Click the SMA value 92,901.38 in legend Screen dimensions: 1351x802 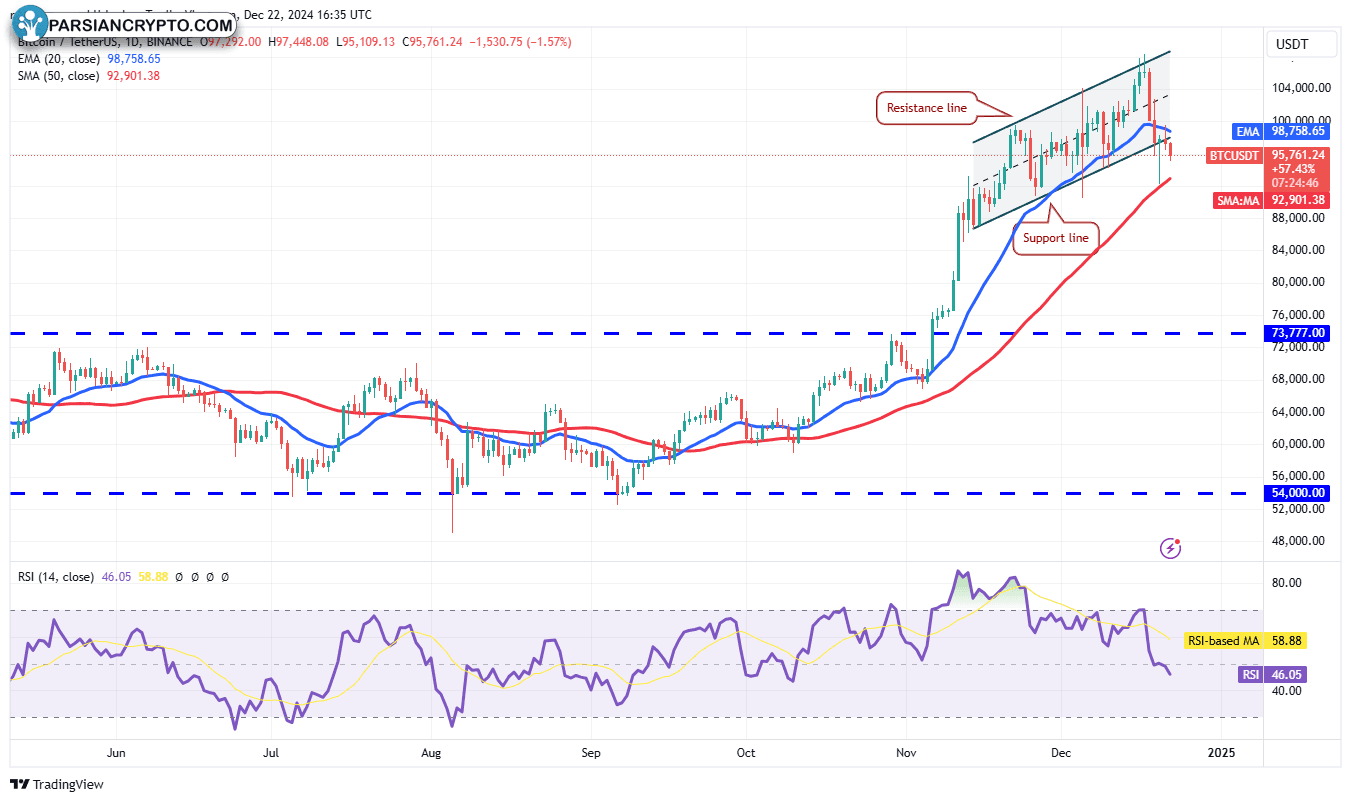click(x=133, y=76)
